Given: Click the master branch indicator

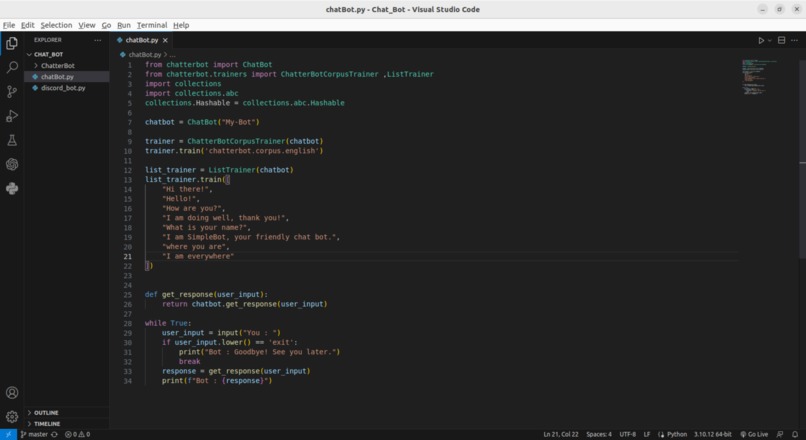Looking at the screenshot, I should coord(34,434).
